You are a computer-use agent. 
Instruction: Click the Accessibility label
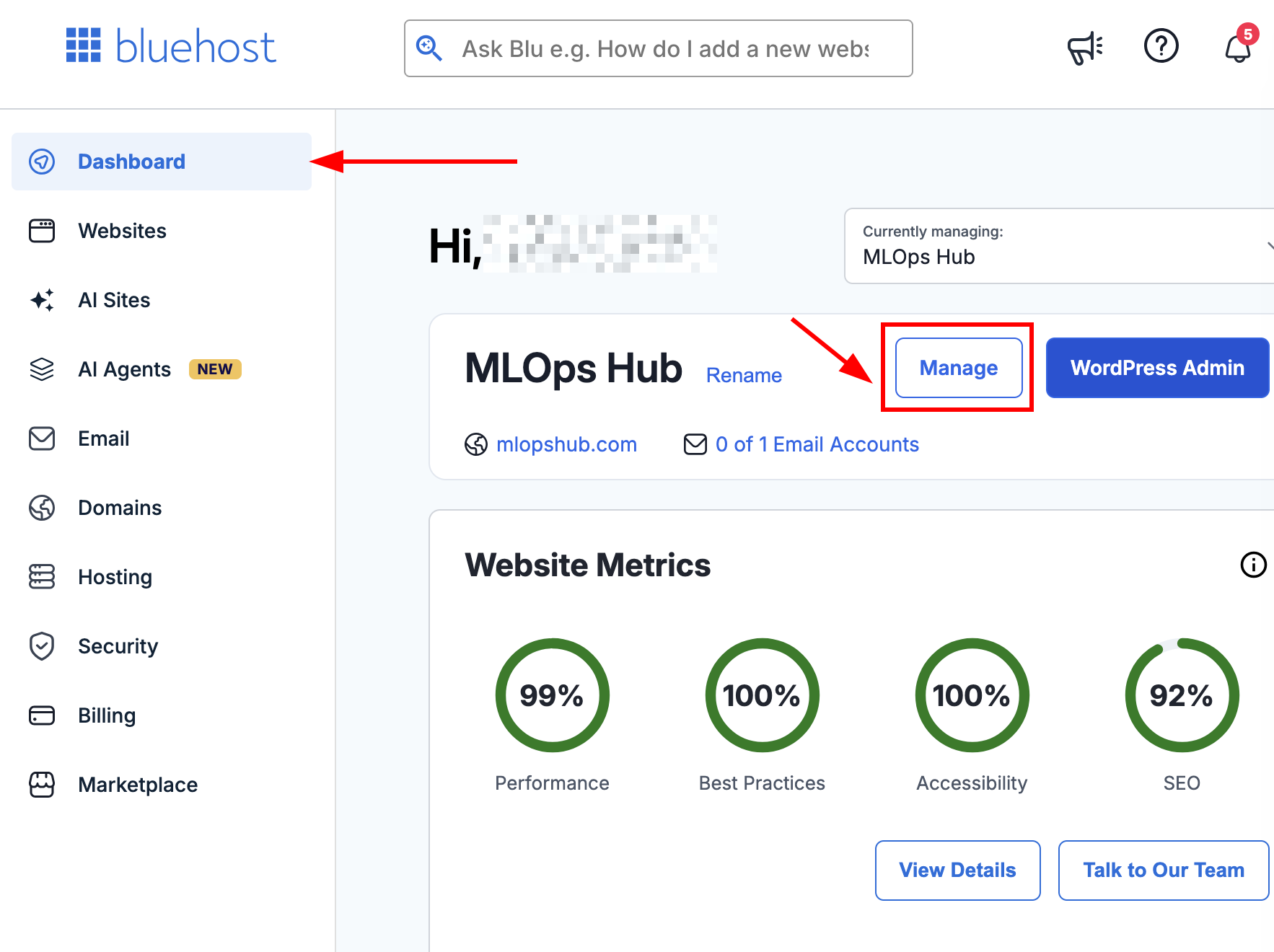[972, 783]
